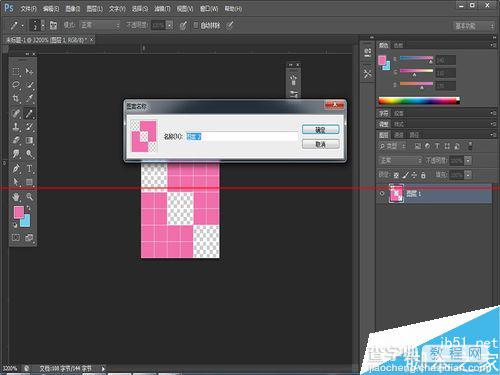
Task: Toggle lock image pixels
Action: pyautogui.click(x=405, y=175)
